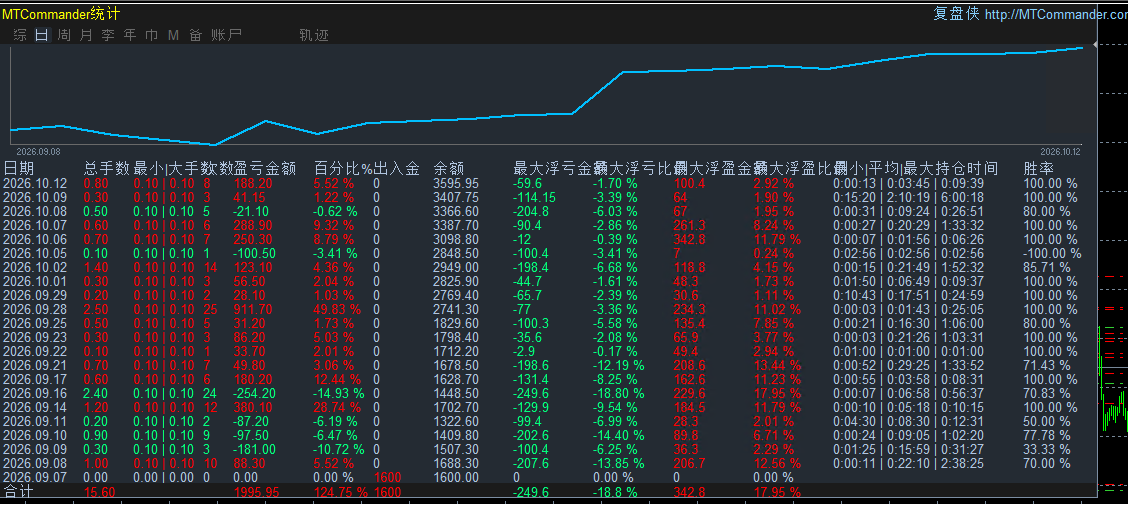The height and width of the screenshot is (505, 1128).
Task: Open the 币 symbol tab
Action: (x=152, y=35)
